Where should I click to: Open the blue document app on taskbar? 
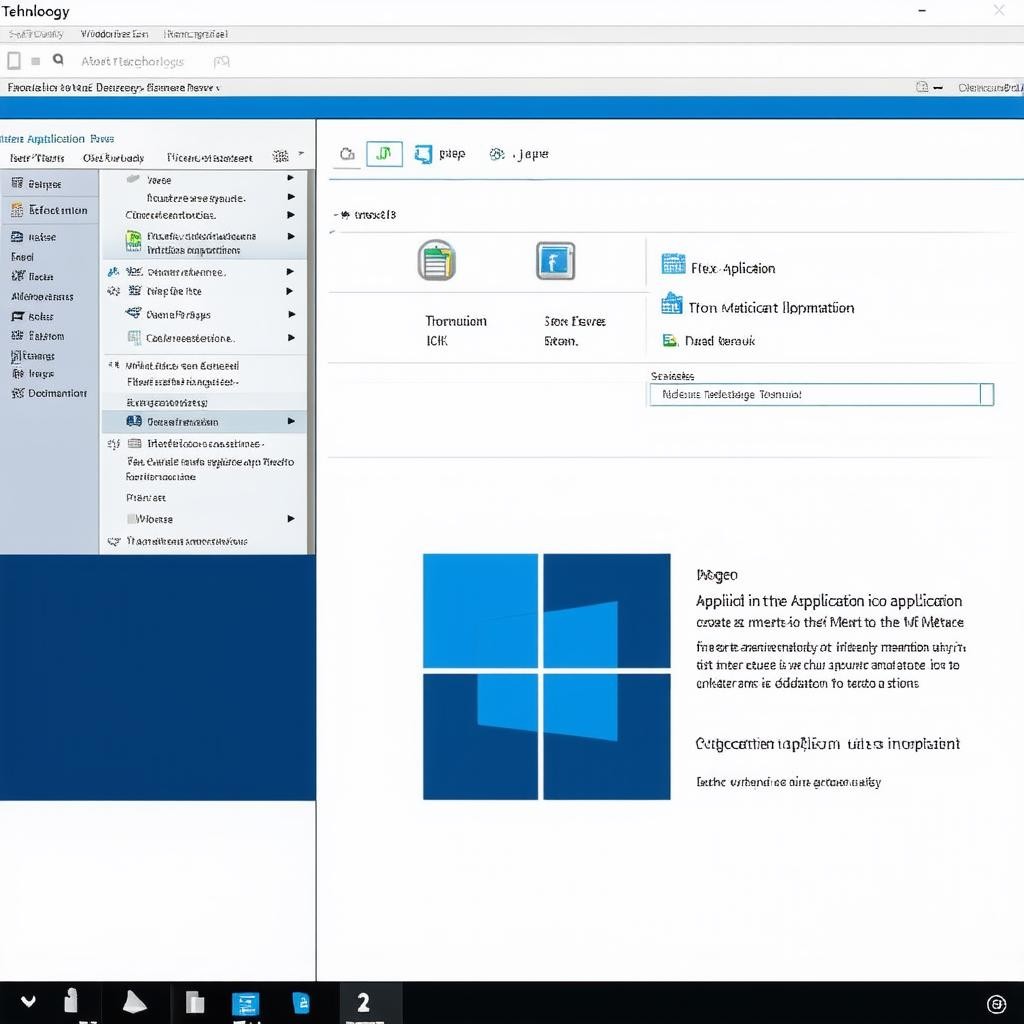point(301,1002)
